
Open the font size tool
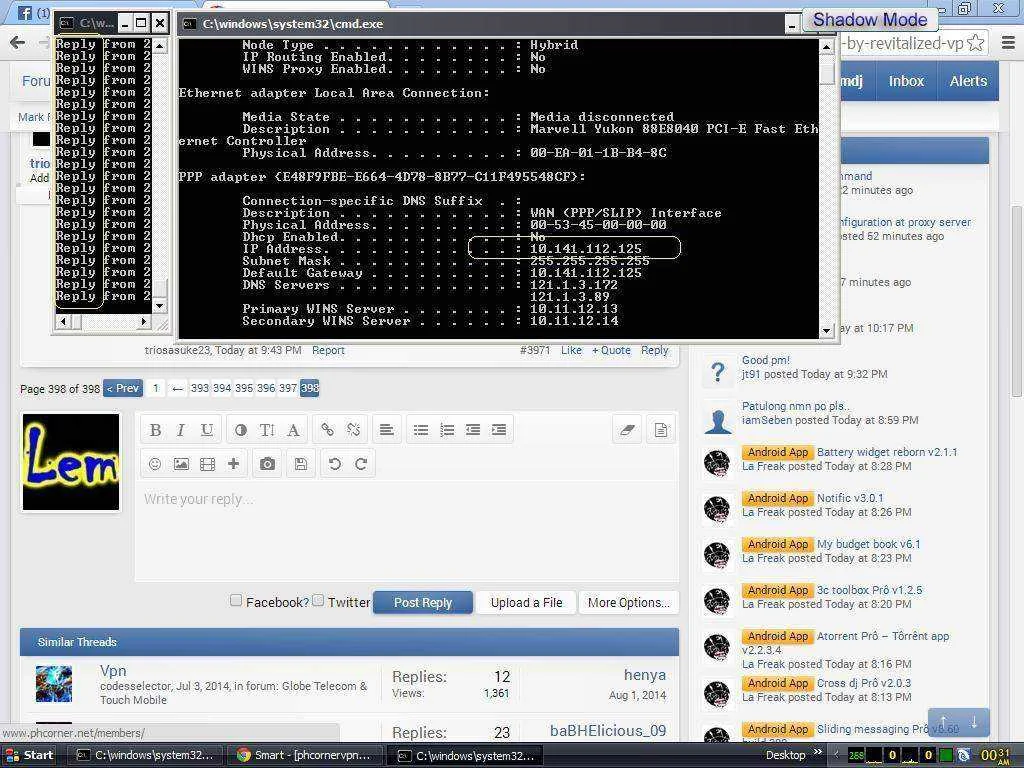266,430
